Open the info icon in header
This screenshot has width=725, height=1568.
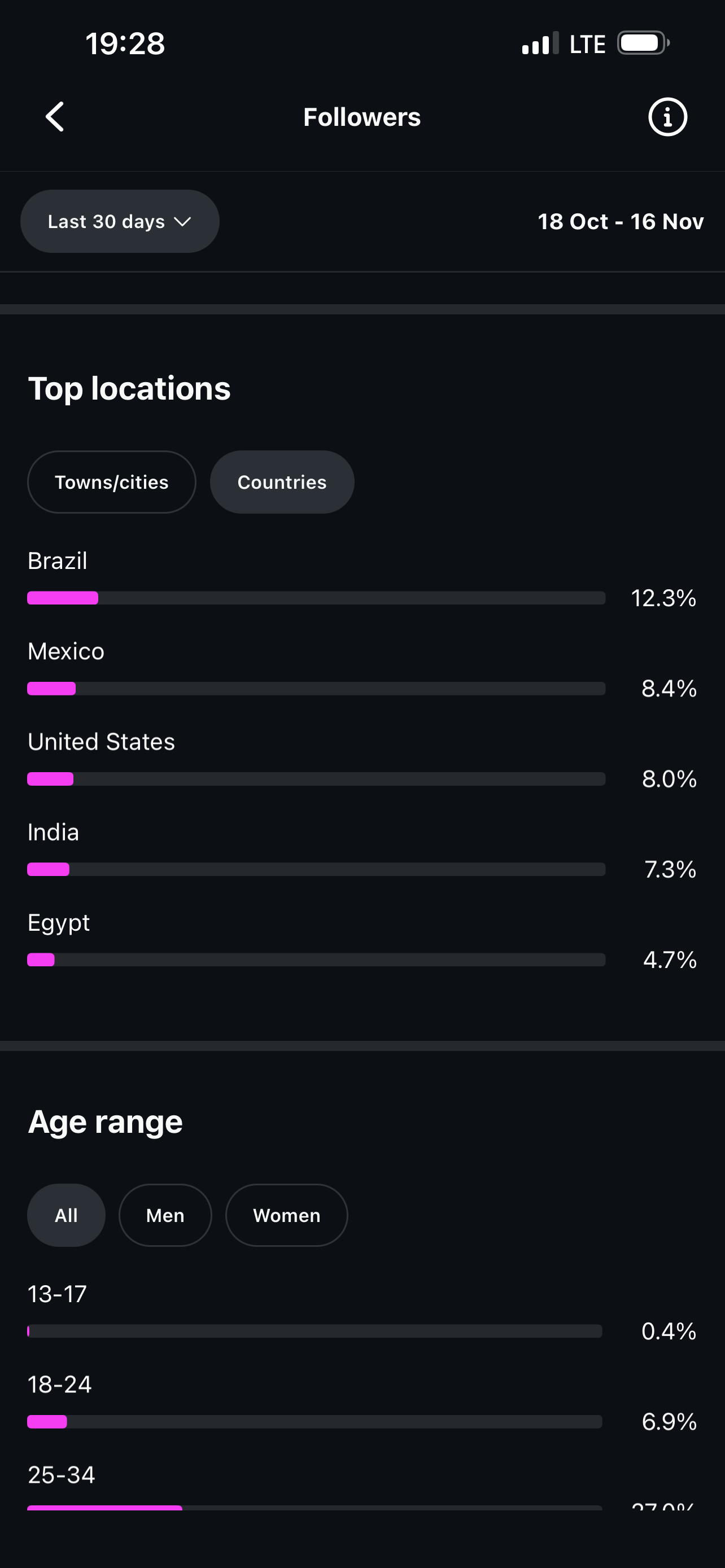pyautogui.click(x=667, y=117)
